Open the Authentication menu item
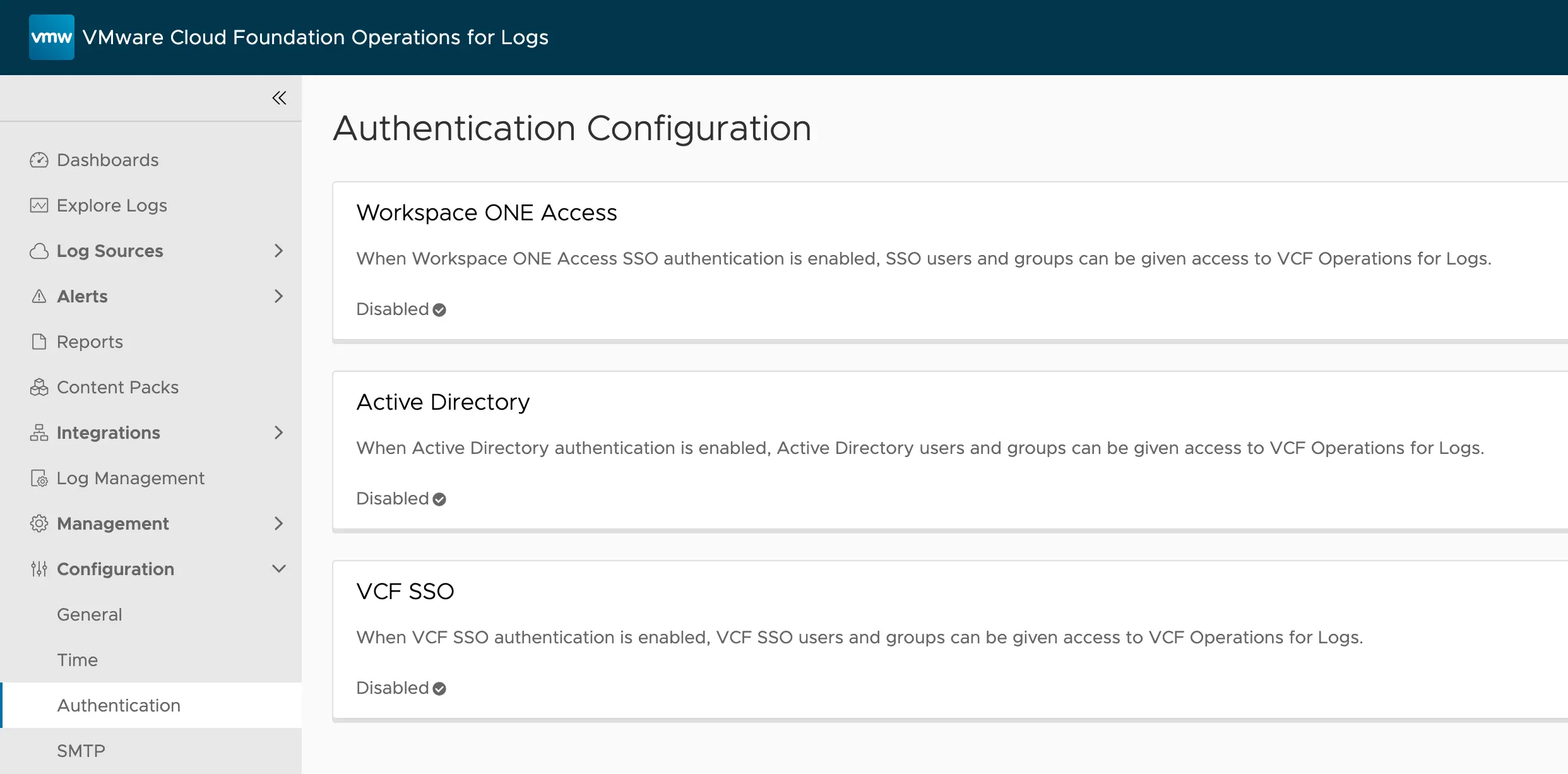The image size is (1568, 774). 118,705
